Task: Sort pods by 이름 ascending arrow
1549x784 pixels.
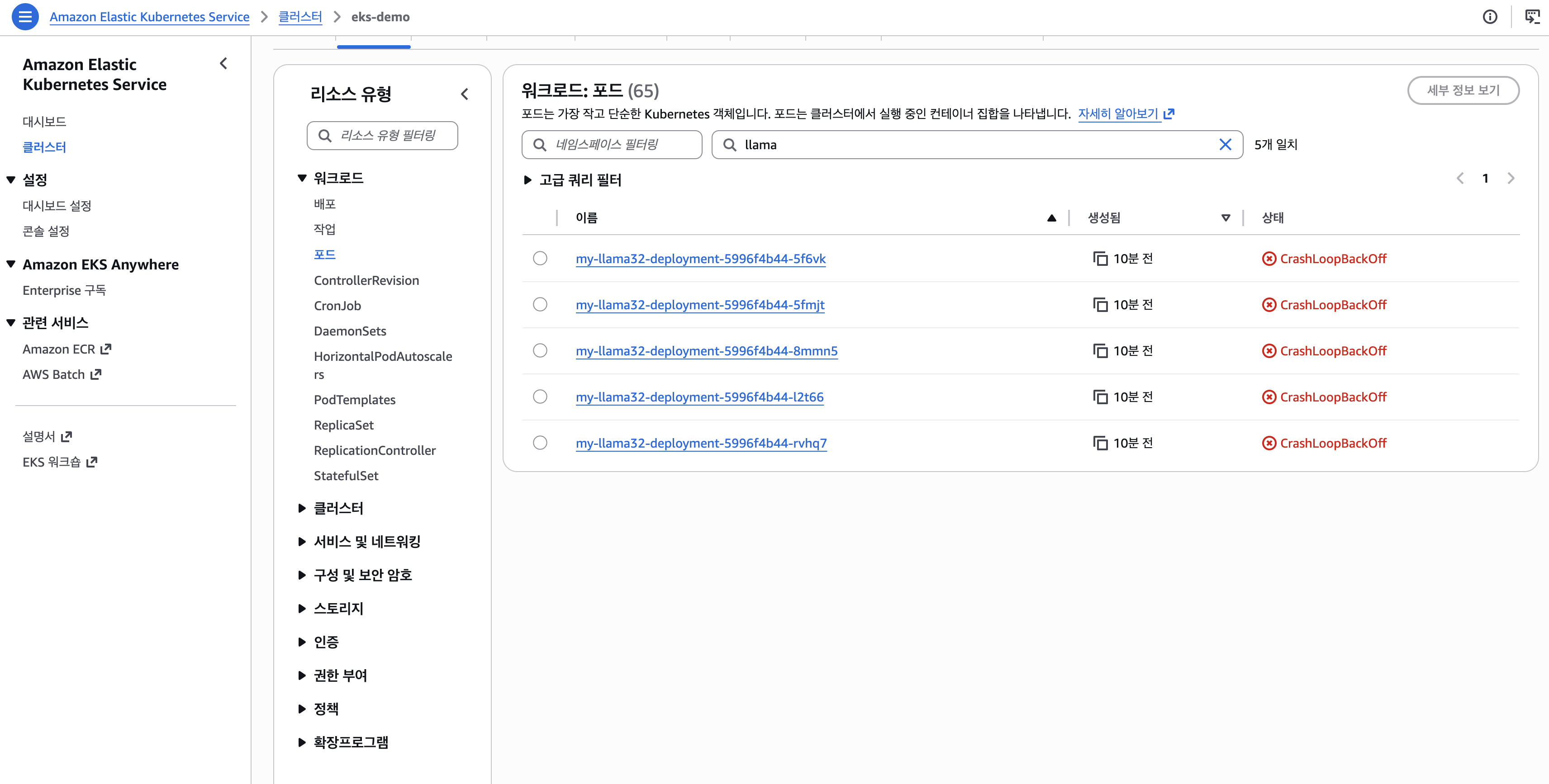Action: point(1052,218)
